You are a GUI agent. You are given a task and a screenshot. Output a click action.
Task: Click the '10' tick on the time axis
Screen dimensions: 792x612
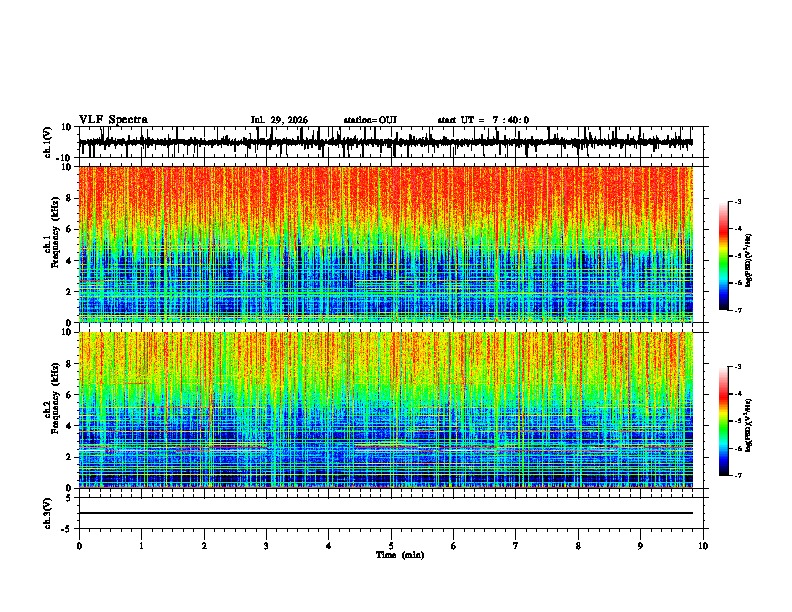click(703, 546)
